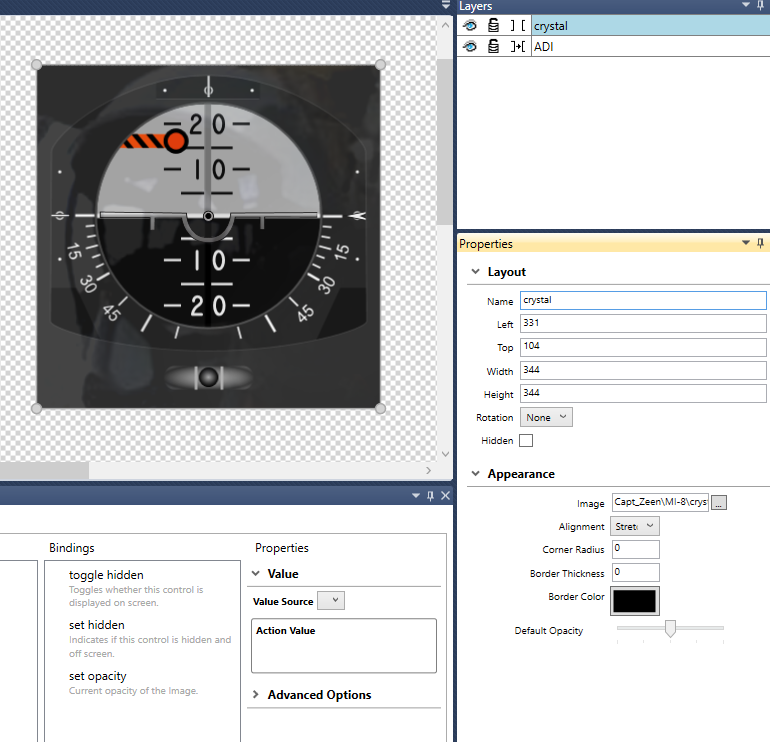Click the Corner Radius field
The image size is (770, 742).
click(x=635, y=549)
